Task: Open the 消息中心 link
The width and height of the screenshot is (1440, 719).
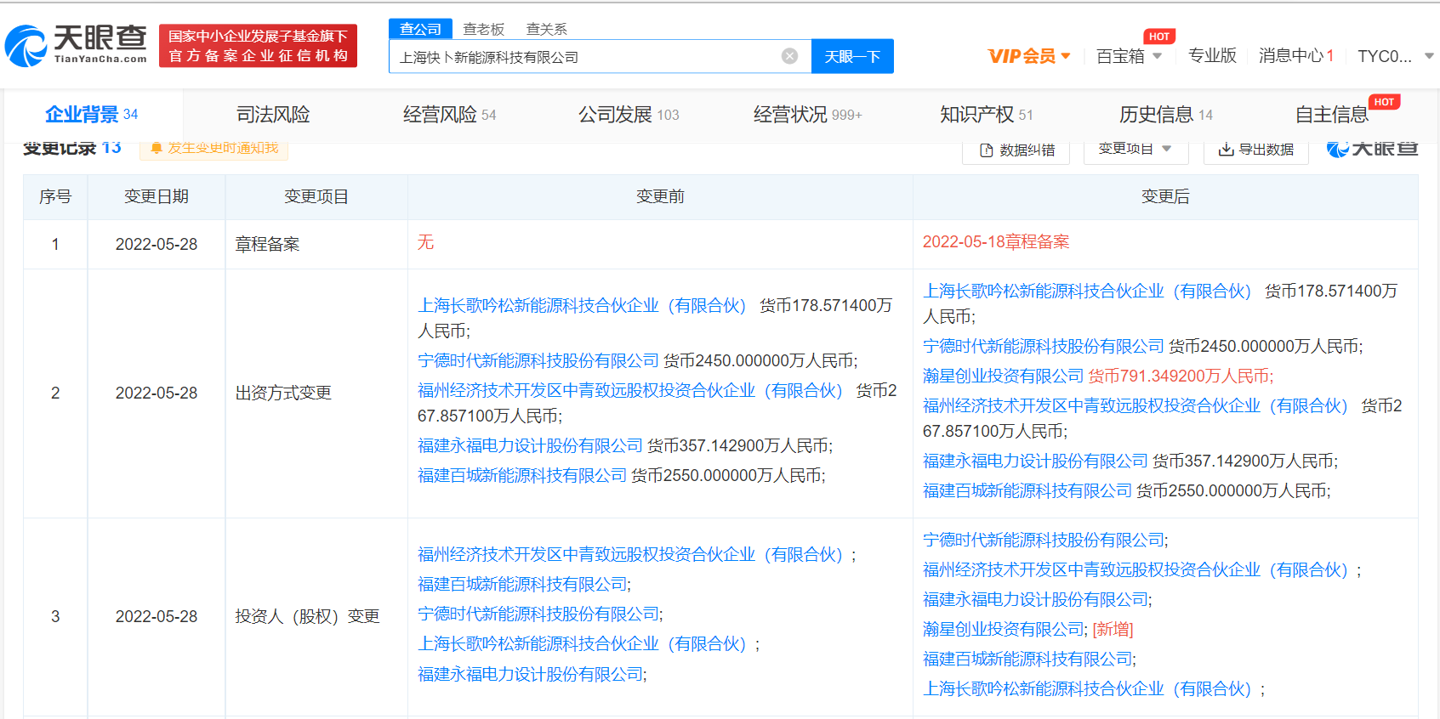Action: 1296,56
